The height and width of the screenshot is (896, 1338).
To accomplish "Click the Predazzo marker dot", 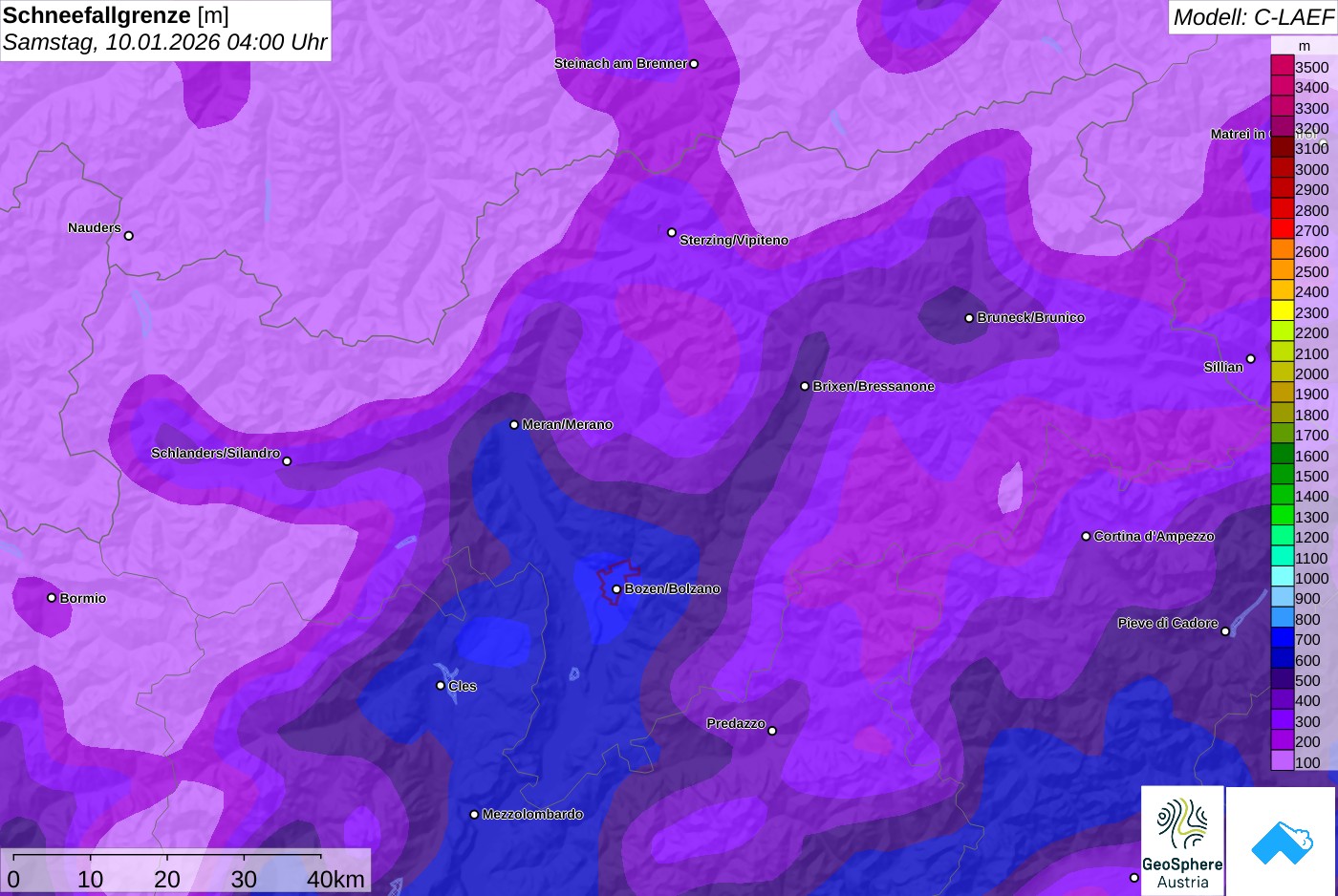I will click(772, 731).
